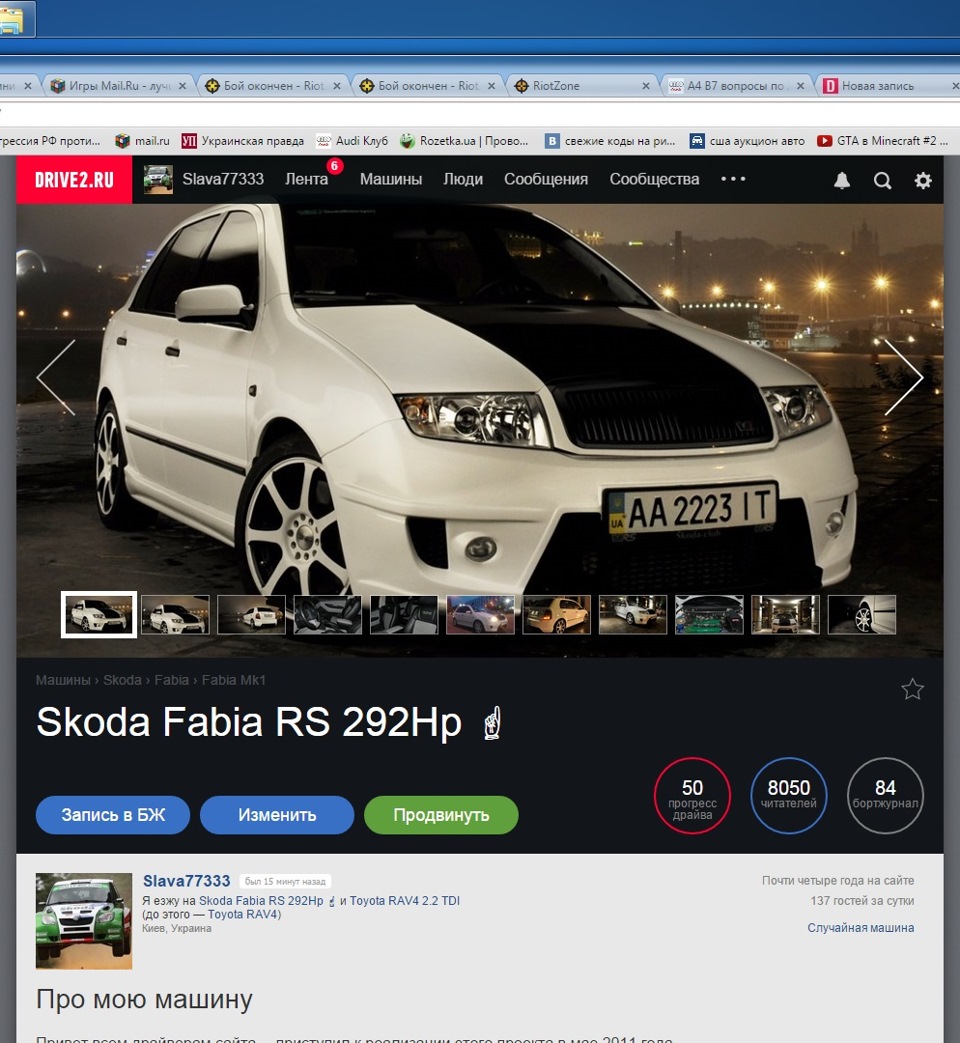The height and width of the screenshot is (1043, 960).
Task: Switch to the RiotZone browser tab
Action: tap(583, 86)
